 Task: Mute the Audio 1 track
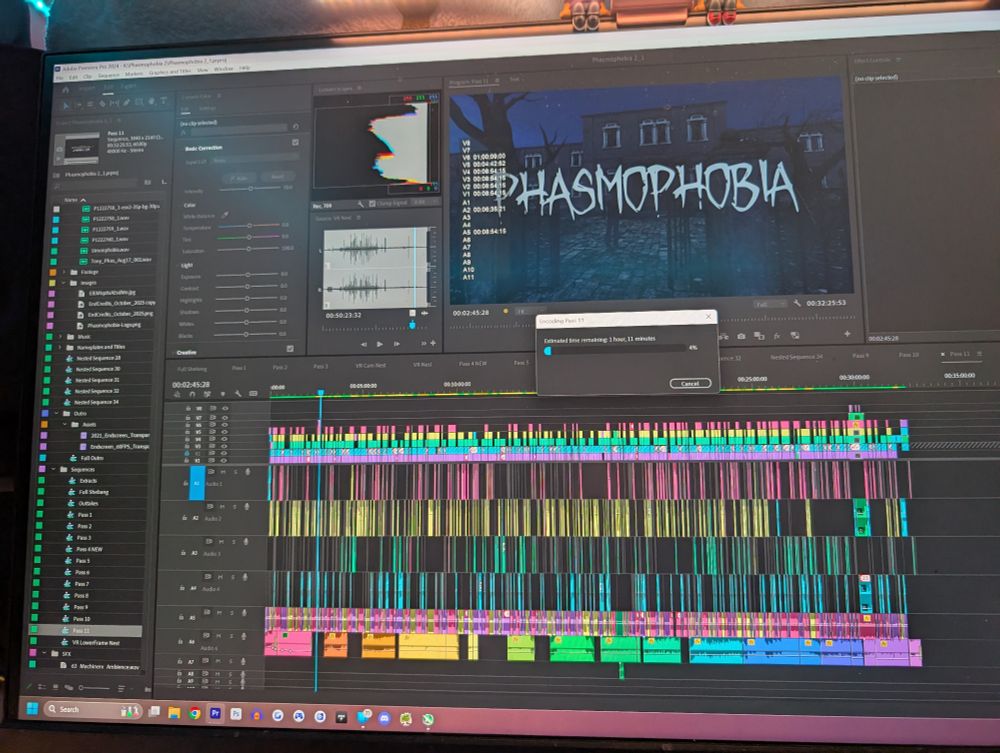pyautogui.click(x=223, y=472)
